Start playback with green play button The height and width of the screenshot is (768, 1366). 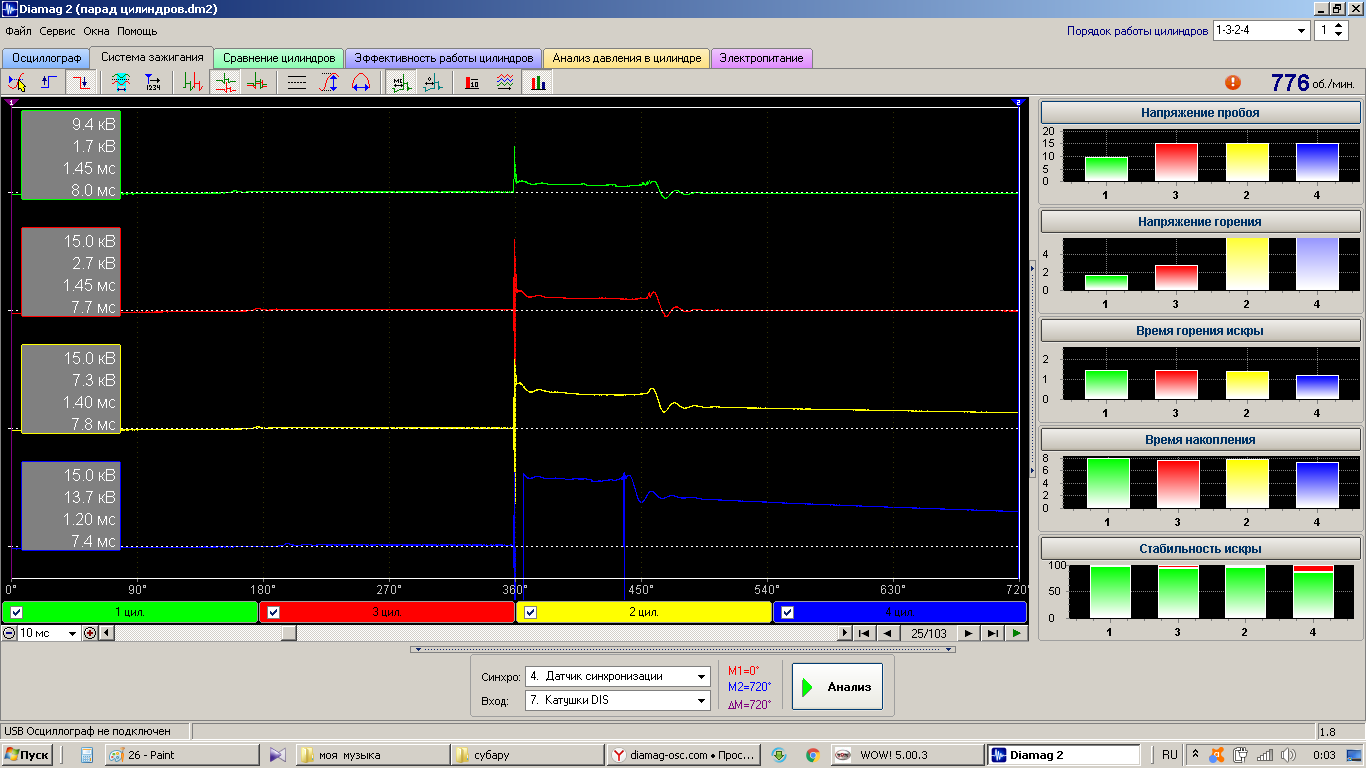coord(1016,633)
